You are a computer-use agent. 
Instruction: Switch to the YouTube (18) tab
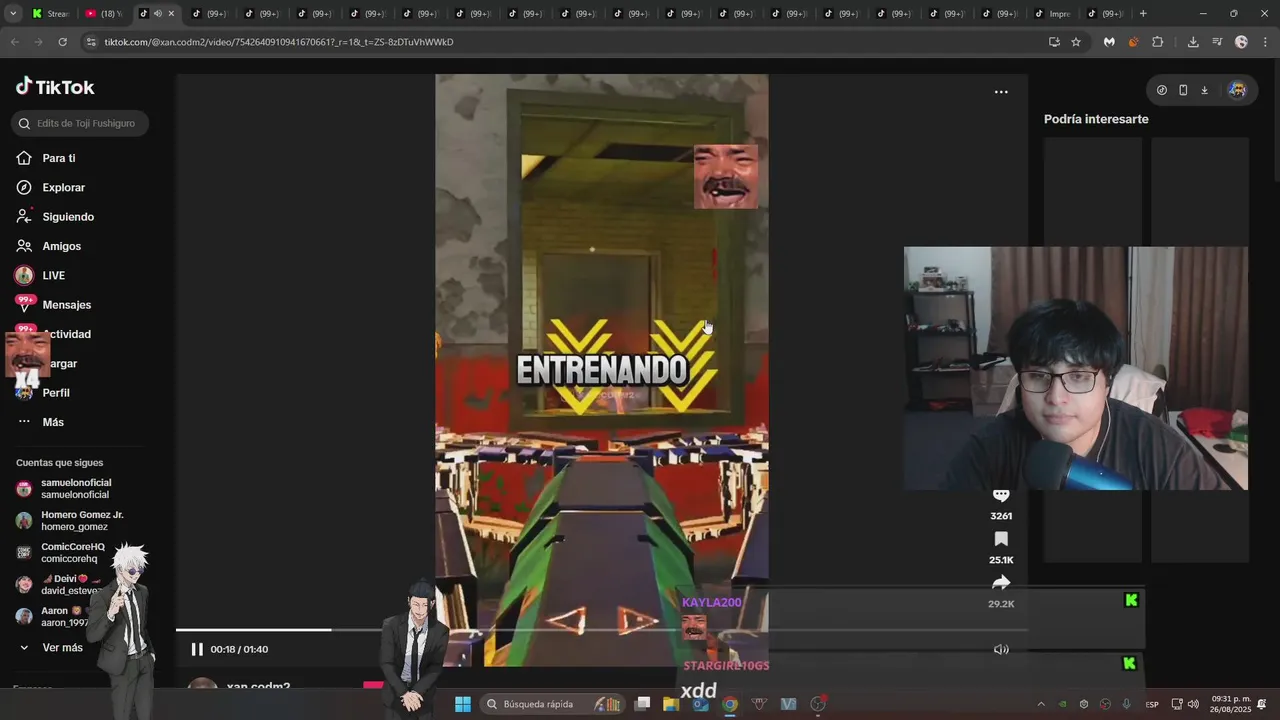tap(103, 14)
